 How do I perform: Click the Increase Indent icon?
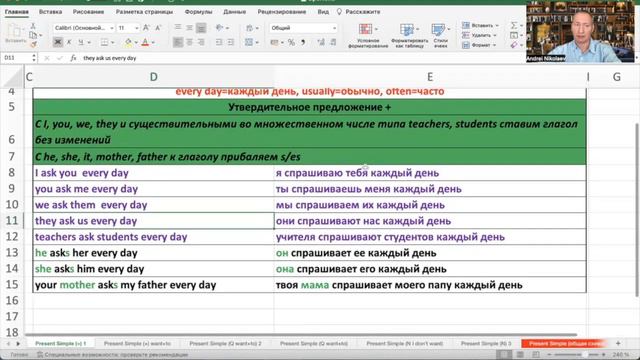(x=231, y=42)
